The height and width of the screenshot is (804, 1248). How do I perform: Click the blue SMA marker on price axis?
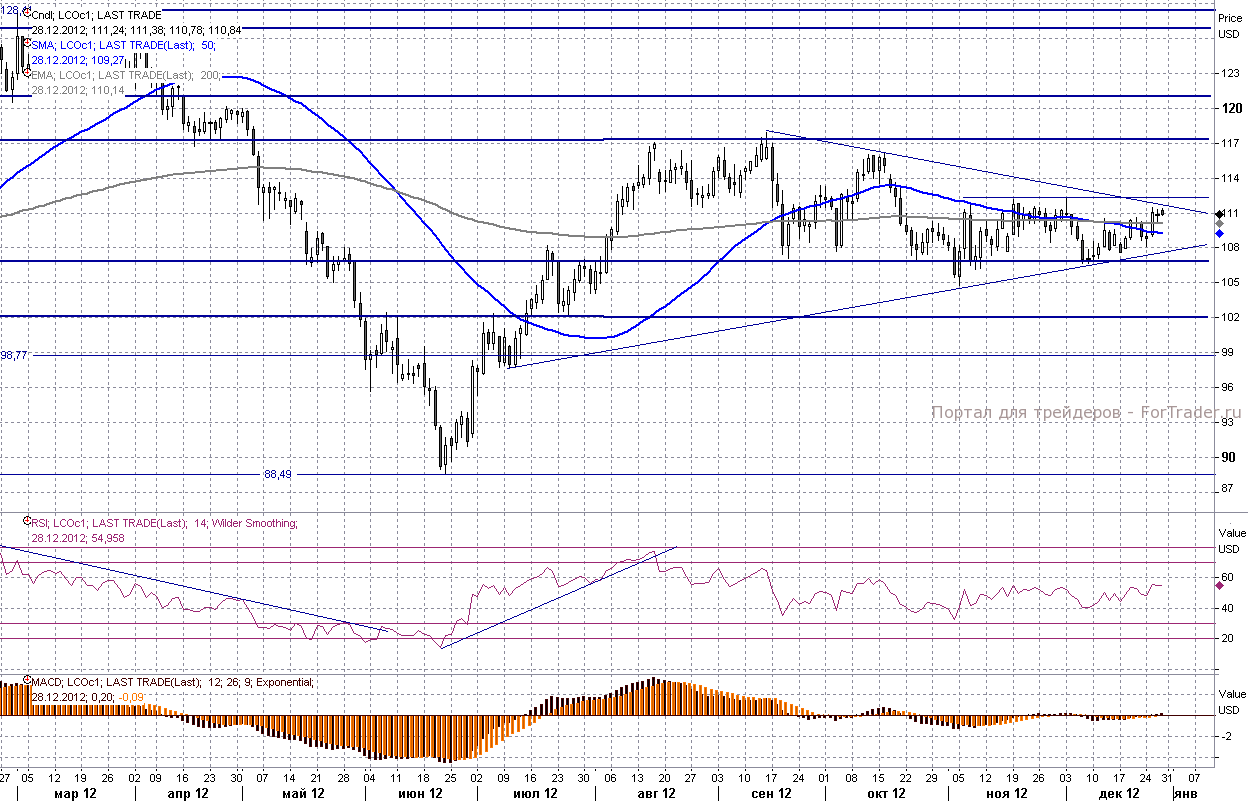pyautogui.click(x=1219, y=233)
